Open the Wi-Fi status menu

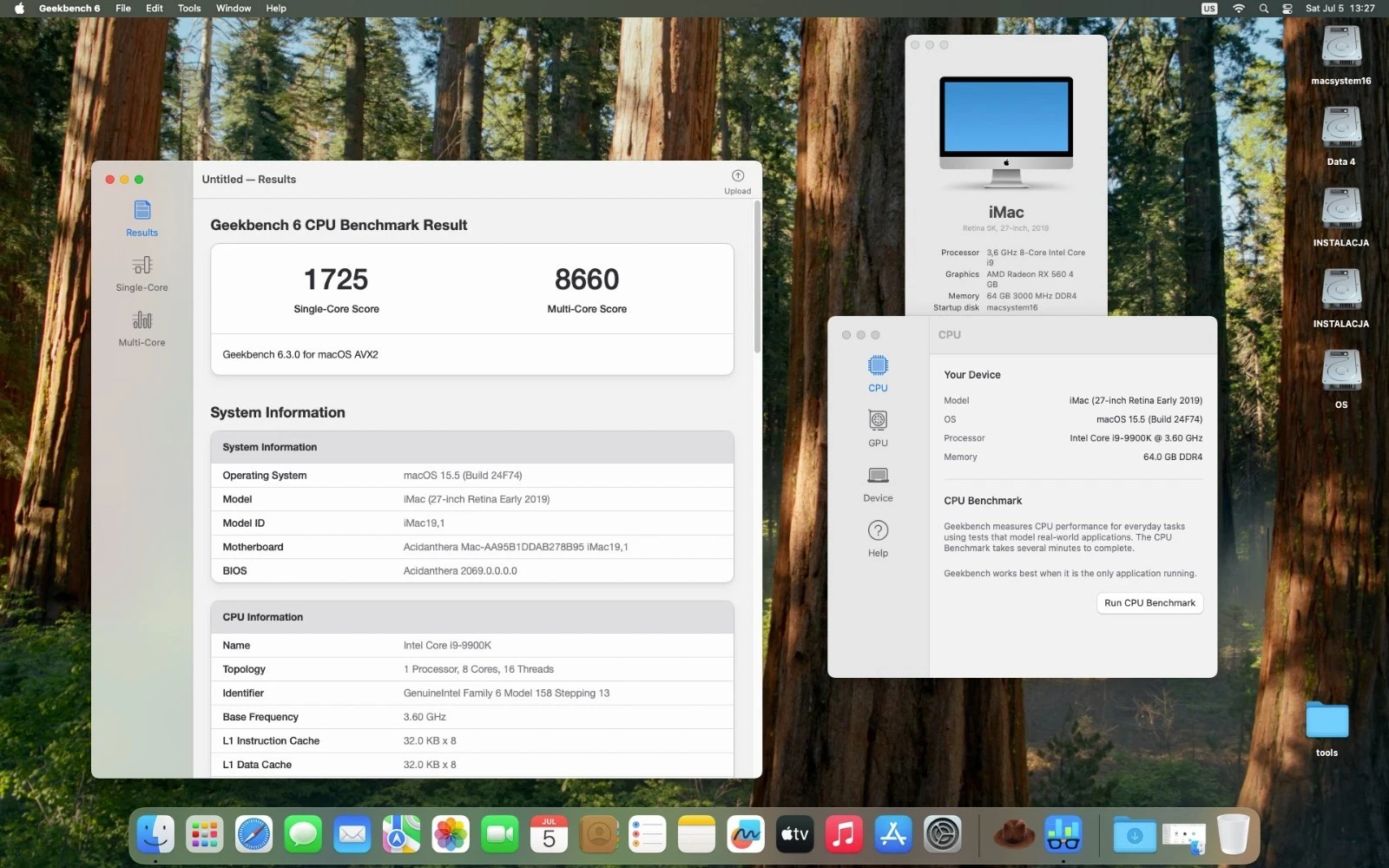point(1239,8)
